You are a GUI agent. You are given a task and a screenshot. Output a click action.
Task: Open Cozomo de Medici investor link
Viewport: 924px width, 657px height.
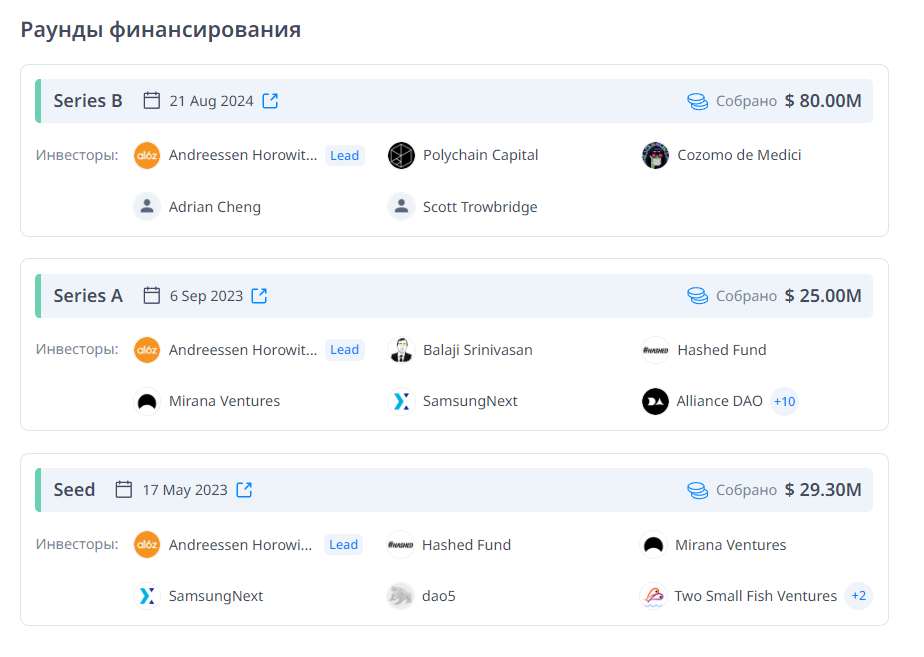pos(739,156)
